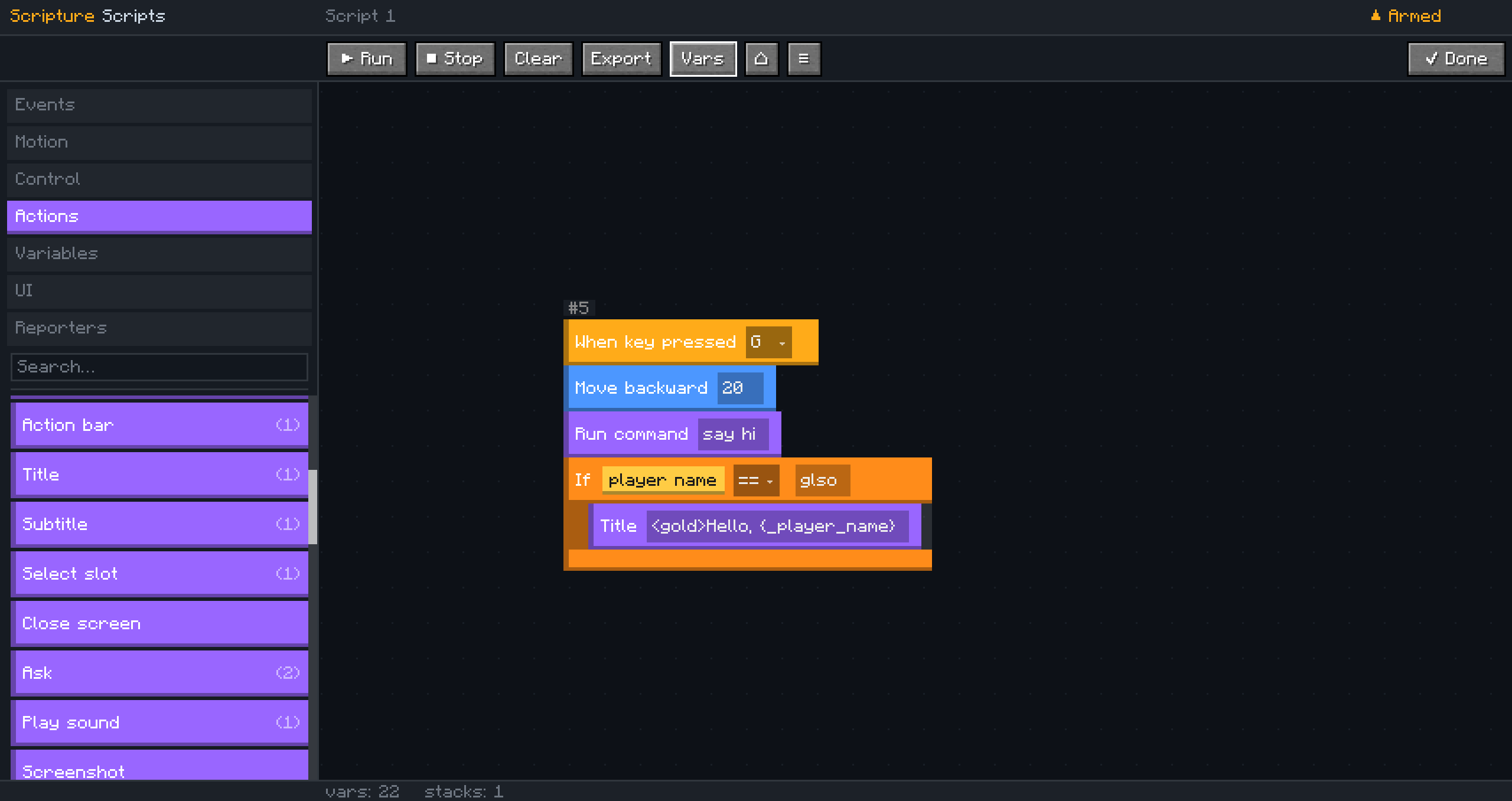This screenshot has height=801, width=1512.
Task: Run the current script
Action: [367, 58]
